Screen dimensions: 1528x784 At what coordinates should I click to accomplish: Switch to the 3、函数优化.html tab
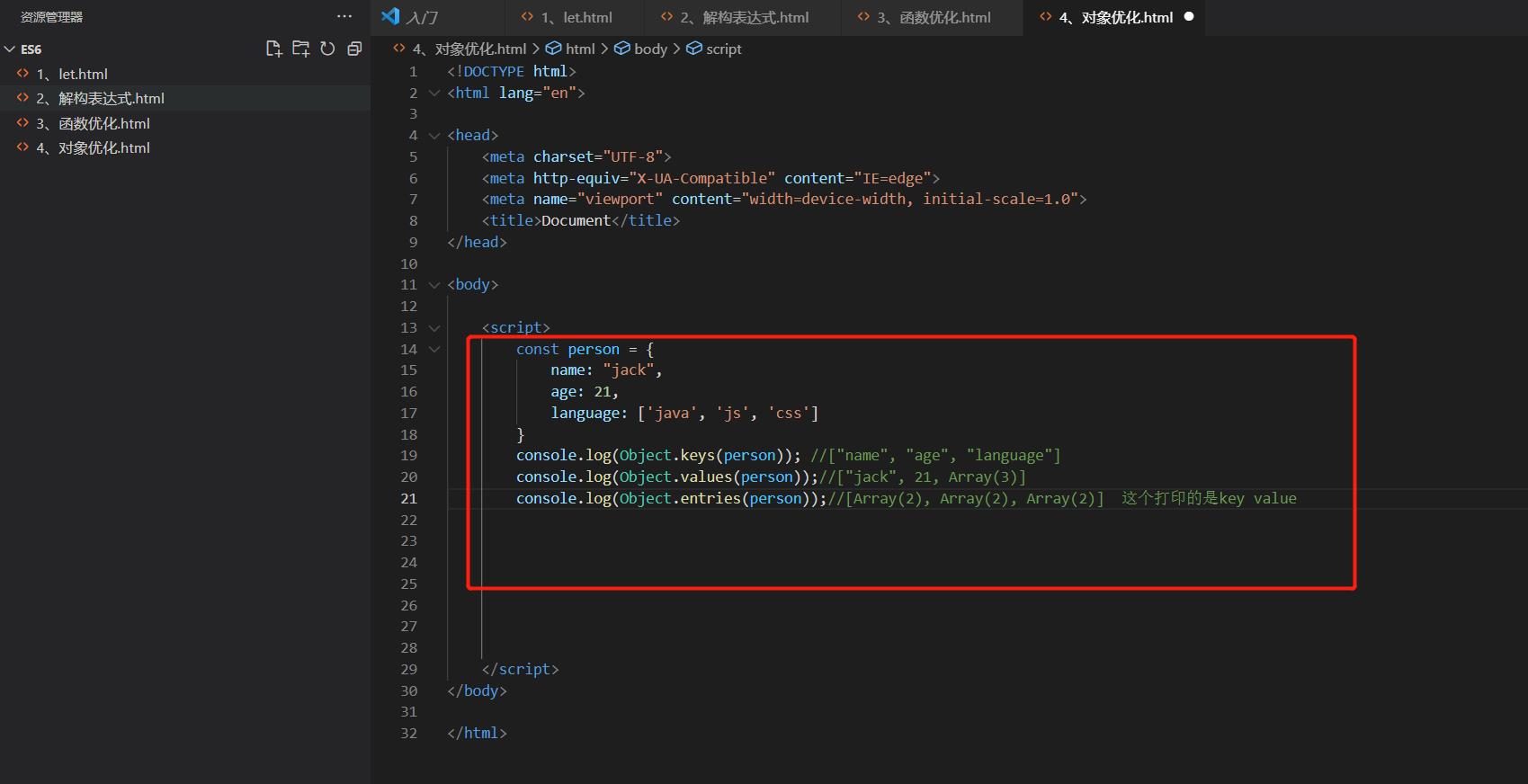[932, 17]
